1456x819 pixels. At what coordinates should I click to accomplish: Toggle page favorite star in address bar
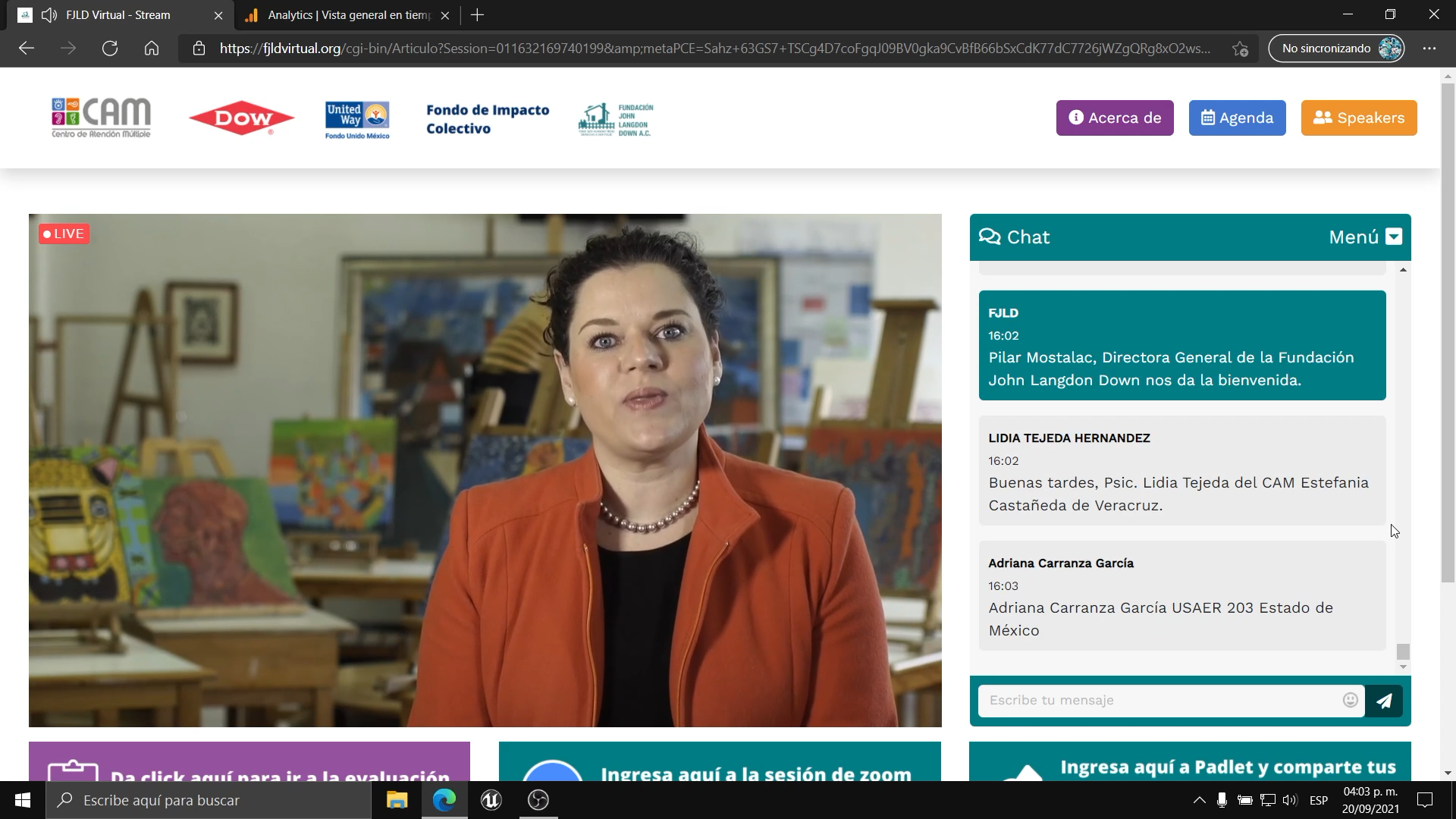1241,48
